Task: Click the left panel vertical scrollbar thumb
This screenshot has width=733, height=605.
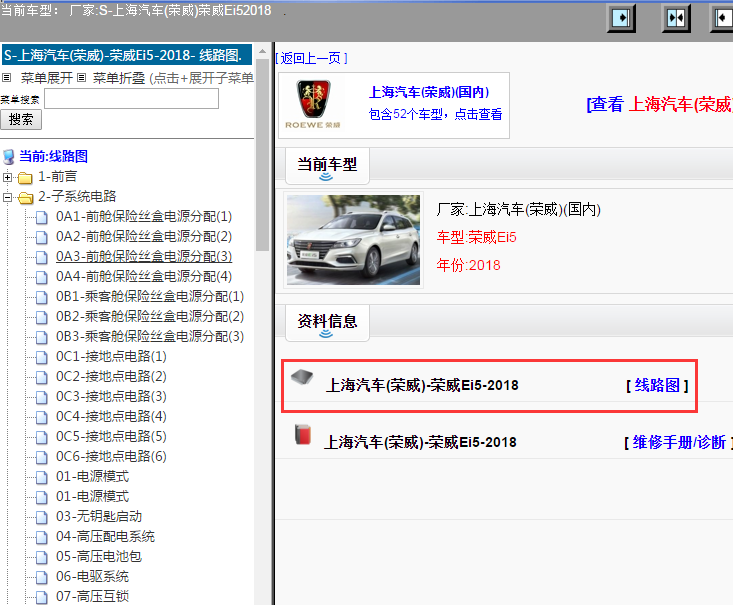Action: [x=262, y=154]
